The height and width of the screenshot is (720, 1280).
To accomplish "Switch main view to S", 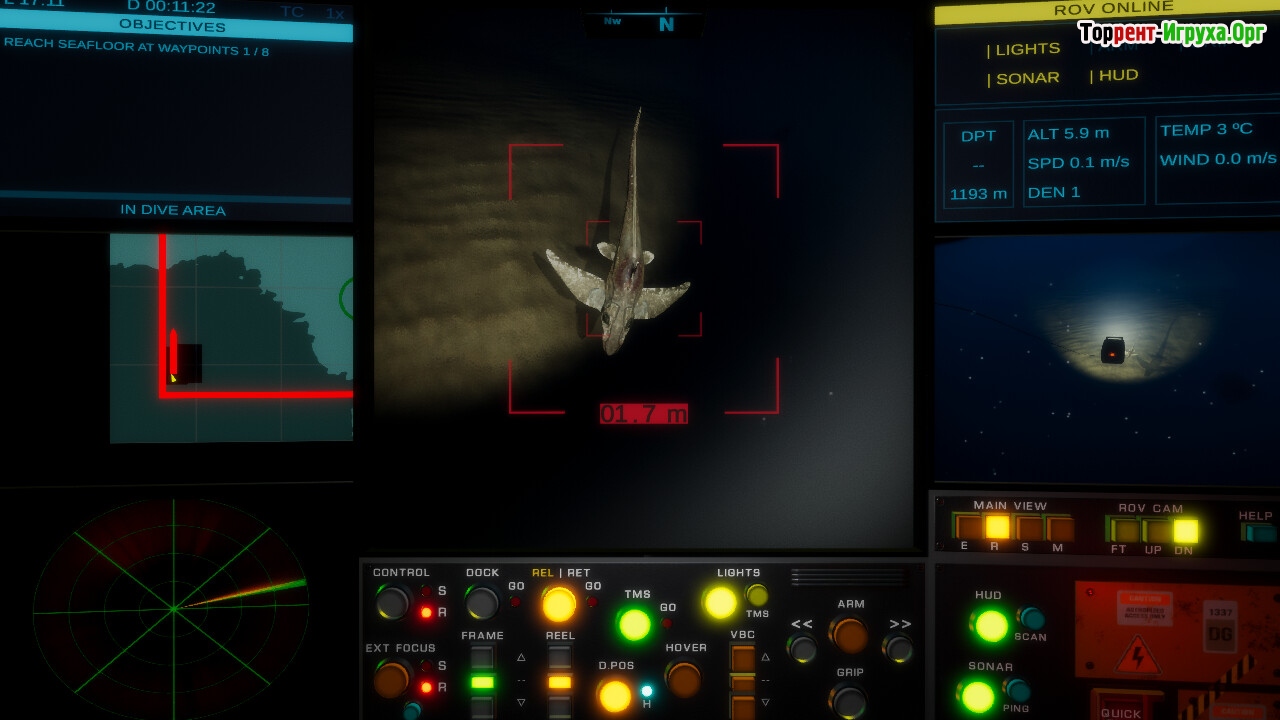I will coord(1028,528).
